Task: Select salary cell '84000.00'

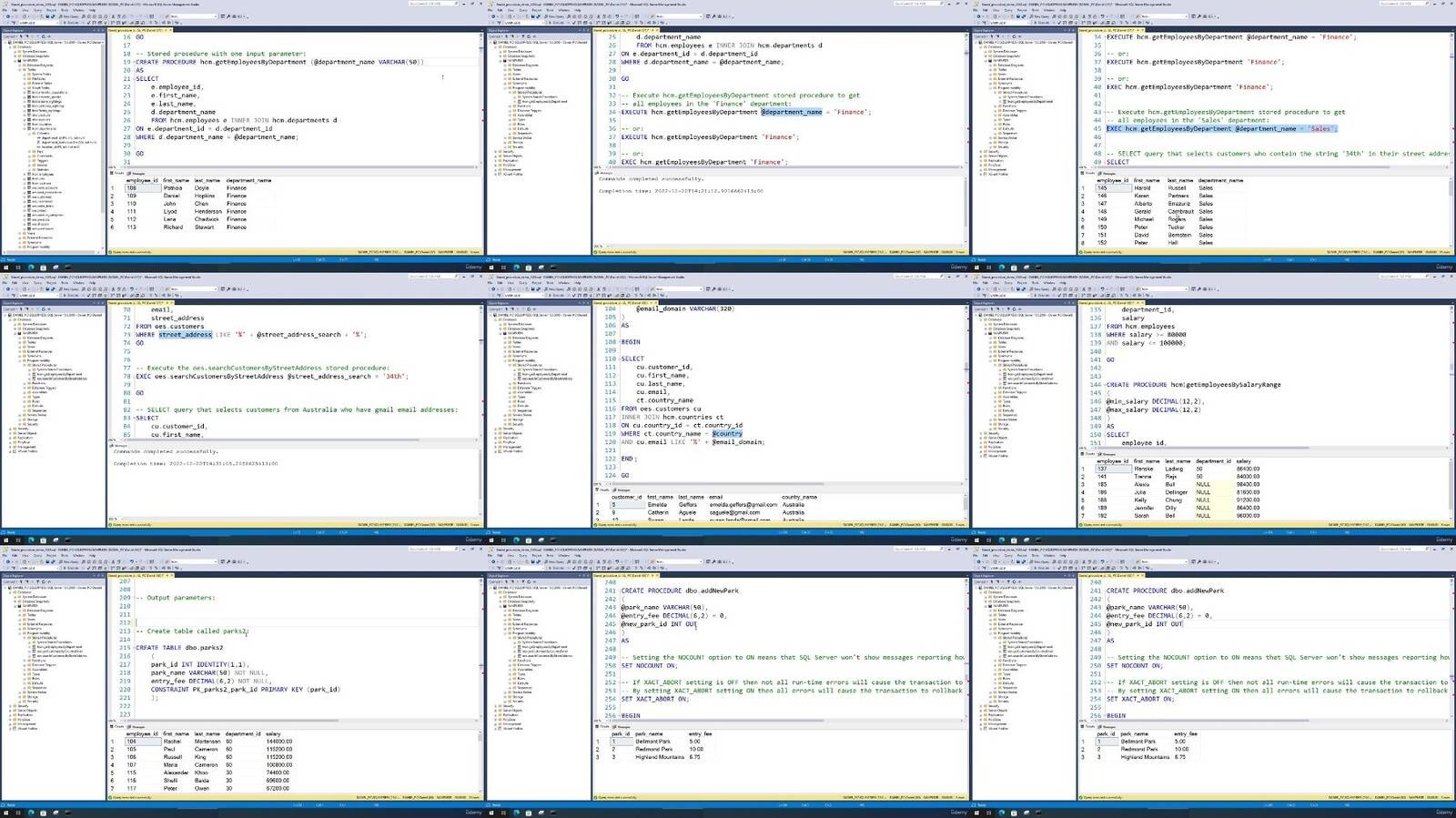Action: pos(1248,477)
